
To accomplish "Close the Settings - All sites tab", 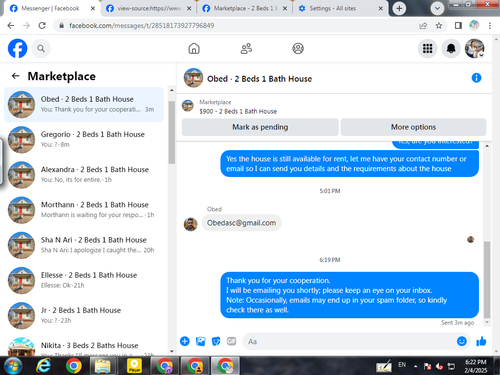I will [380, 9].
